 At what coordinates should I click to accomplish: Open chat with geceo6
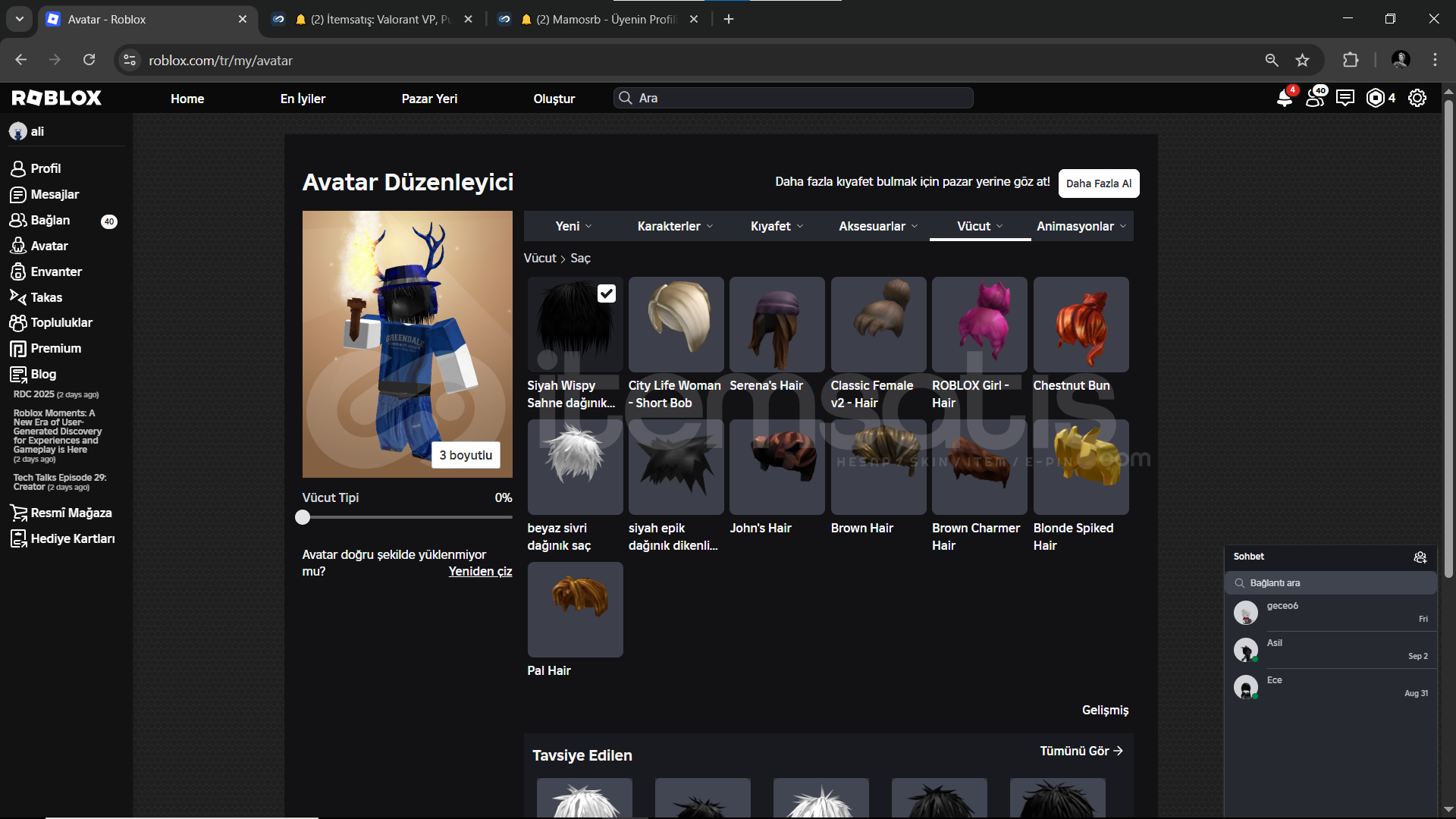pos(1331,613)
